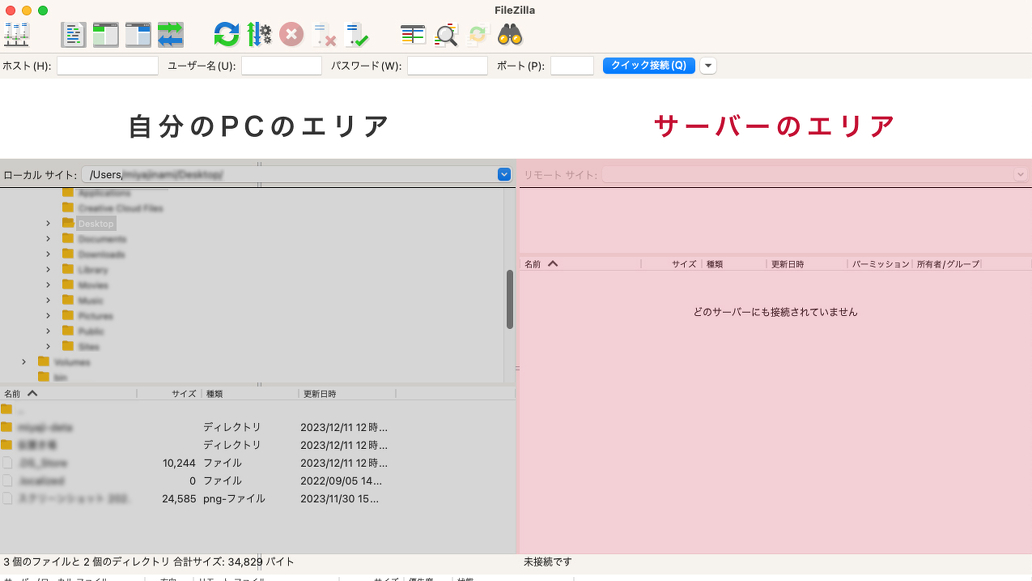The width and height of the screenshot is (1032, 581).
Task: Click the binoculars file search icon
Action: [510, 35]
